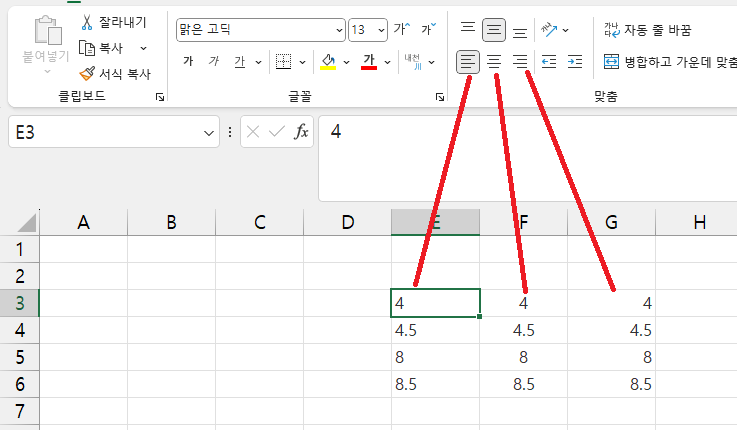
Task: Select the Align Left icon
Action: 468,62
